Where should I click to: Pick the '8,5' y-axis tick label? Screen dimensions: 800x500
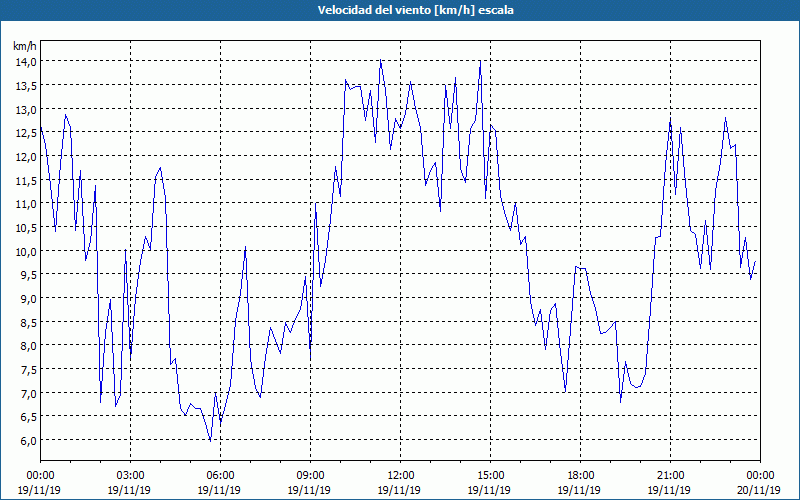pyautogui.click(x=29, y=322)
